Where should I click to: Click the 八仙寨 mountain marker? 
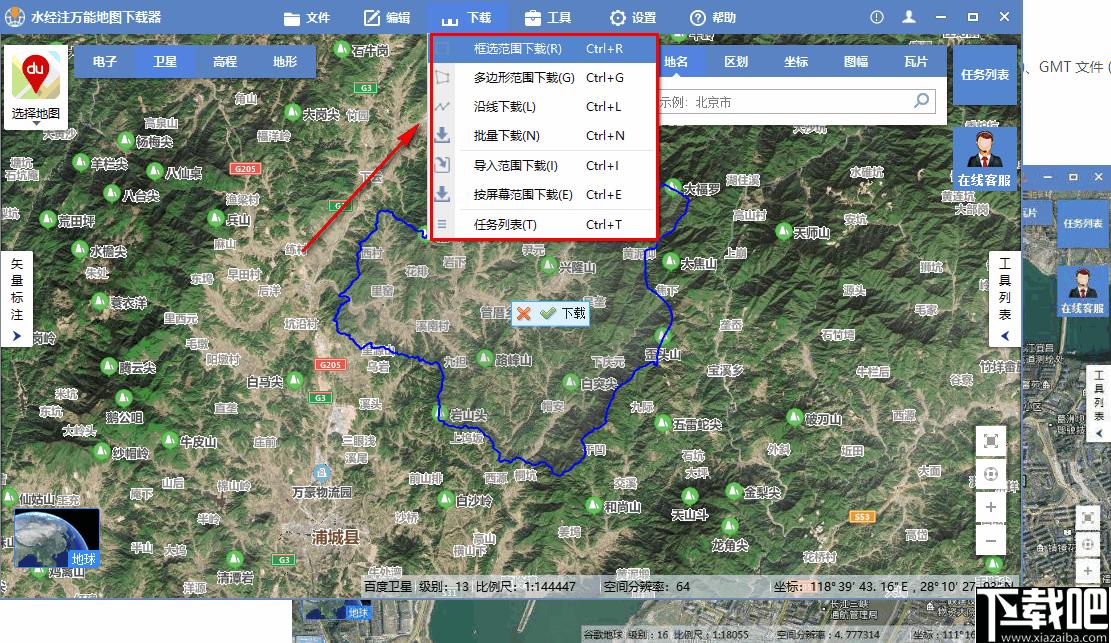pos(154,171)
